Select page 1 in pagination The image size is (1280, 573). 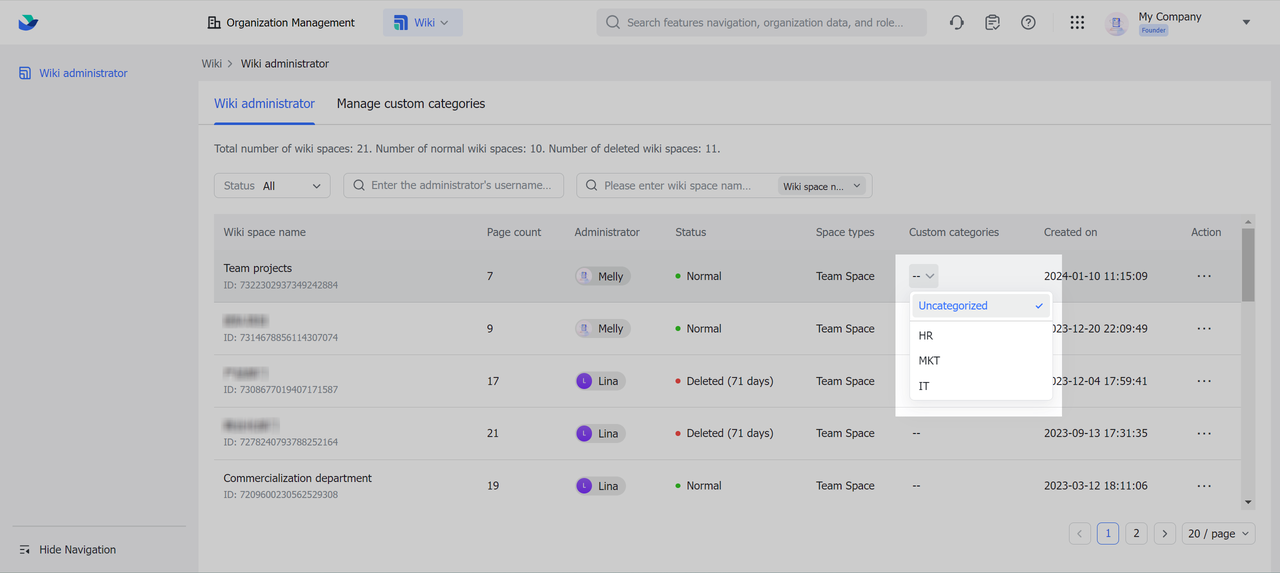coord(1108,534)
